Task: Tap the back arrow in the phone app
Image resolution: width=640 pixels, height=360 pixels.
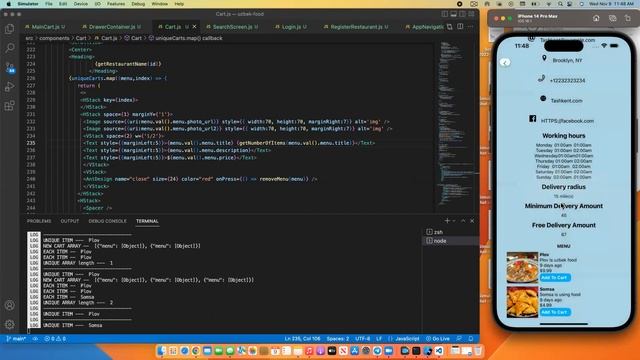Action: click(505, 62)
